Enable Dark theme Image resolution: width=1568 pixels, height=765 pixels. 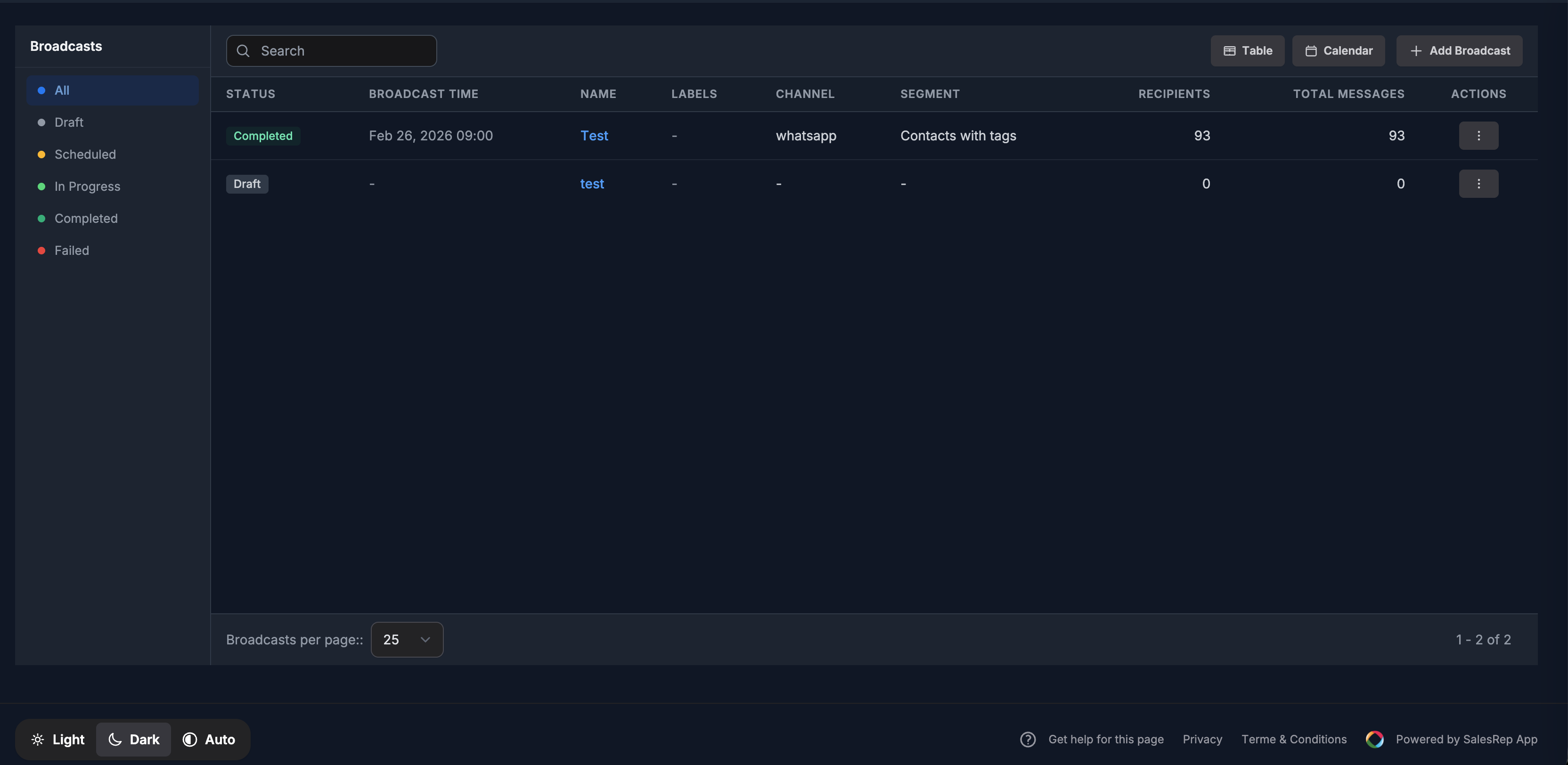click(133, 740)
